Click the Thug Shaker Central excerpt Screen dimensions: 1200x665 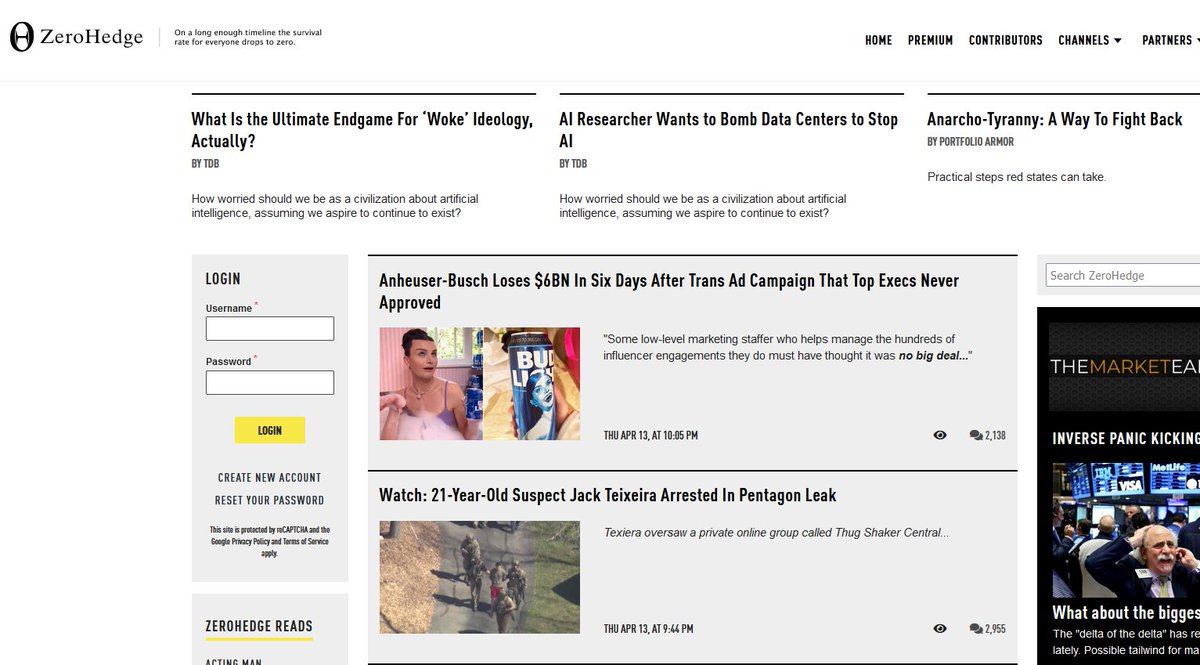pos(776,532)
